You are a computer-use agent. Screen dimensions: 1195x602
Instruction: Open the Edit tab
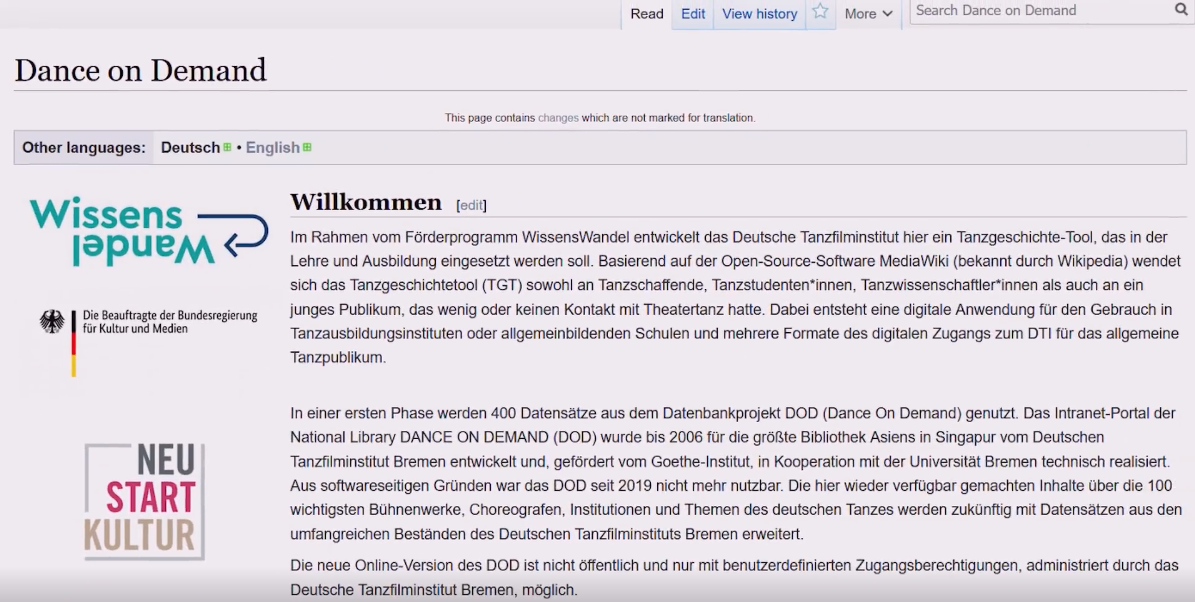[693, 14]
